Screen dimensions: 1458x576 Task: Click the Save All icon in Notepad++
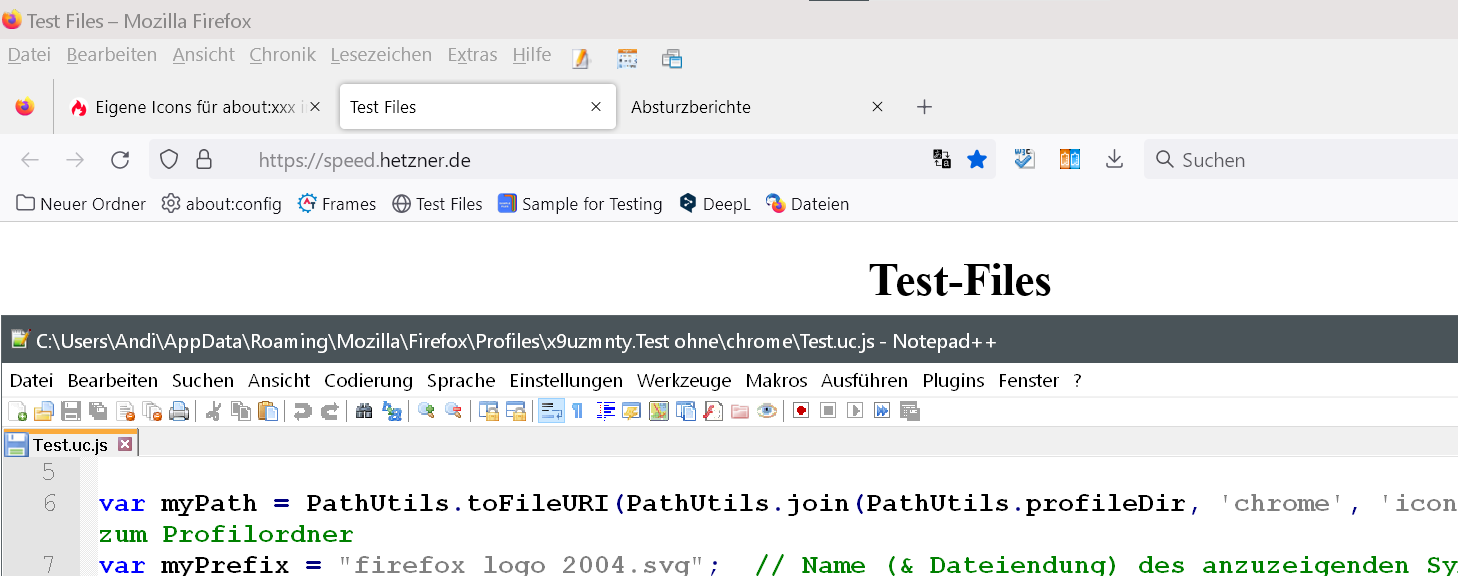click(98, 411)
